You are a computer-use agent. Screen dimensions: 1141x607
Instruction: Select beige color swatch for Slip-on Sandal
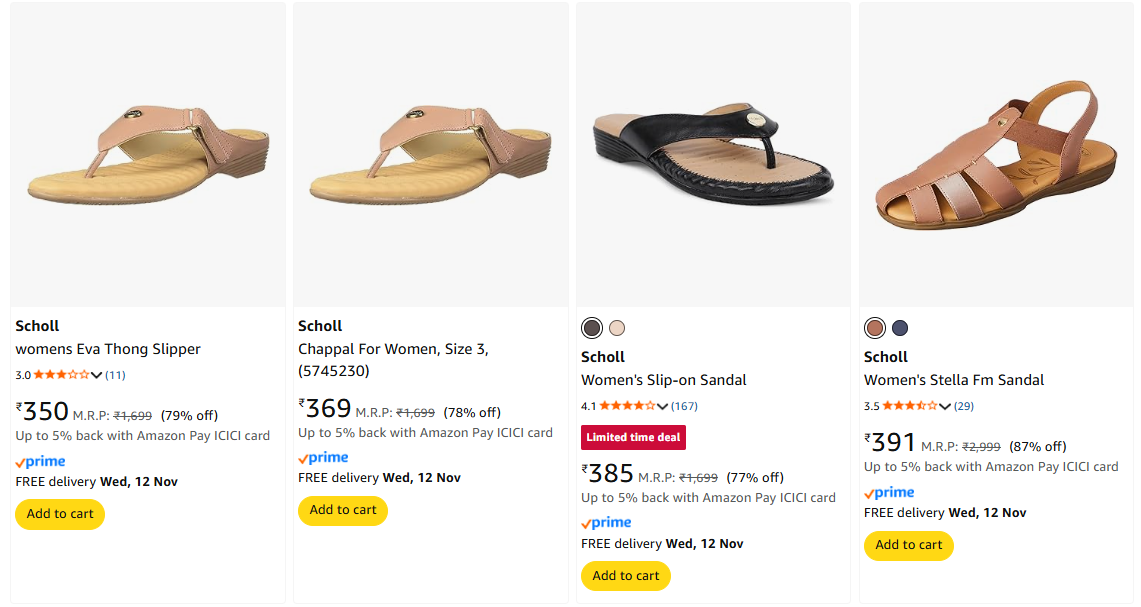point(617,328)
